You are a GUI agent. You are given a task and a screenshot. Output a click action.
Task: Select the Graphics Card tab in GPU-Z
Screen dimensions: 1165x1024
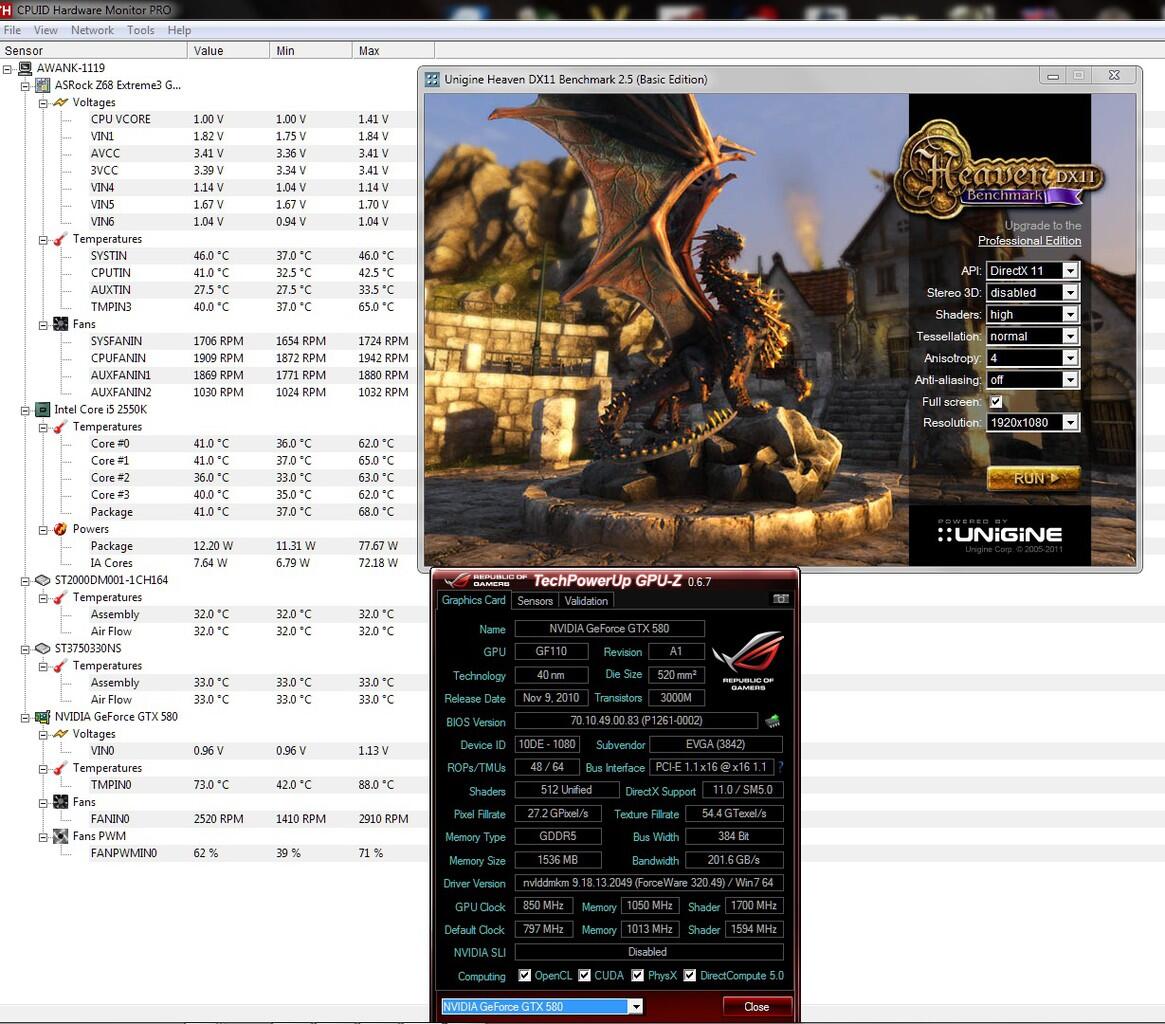[x=473, y=600]
